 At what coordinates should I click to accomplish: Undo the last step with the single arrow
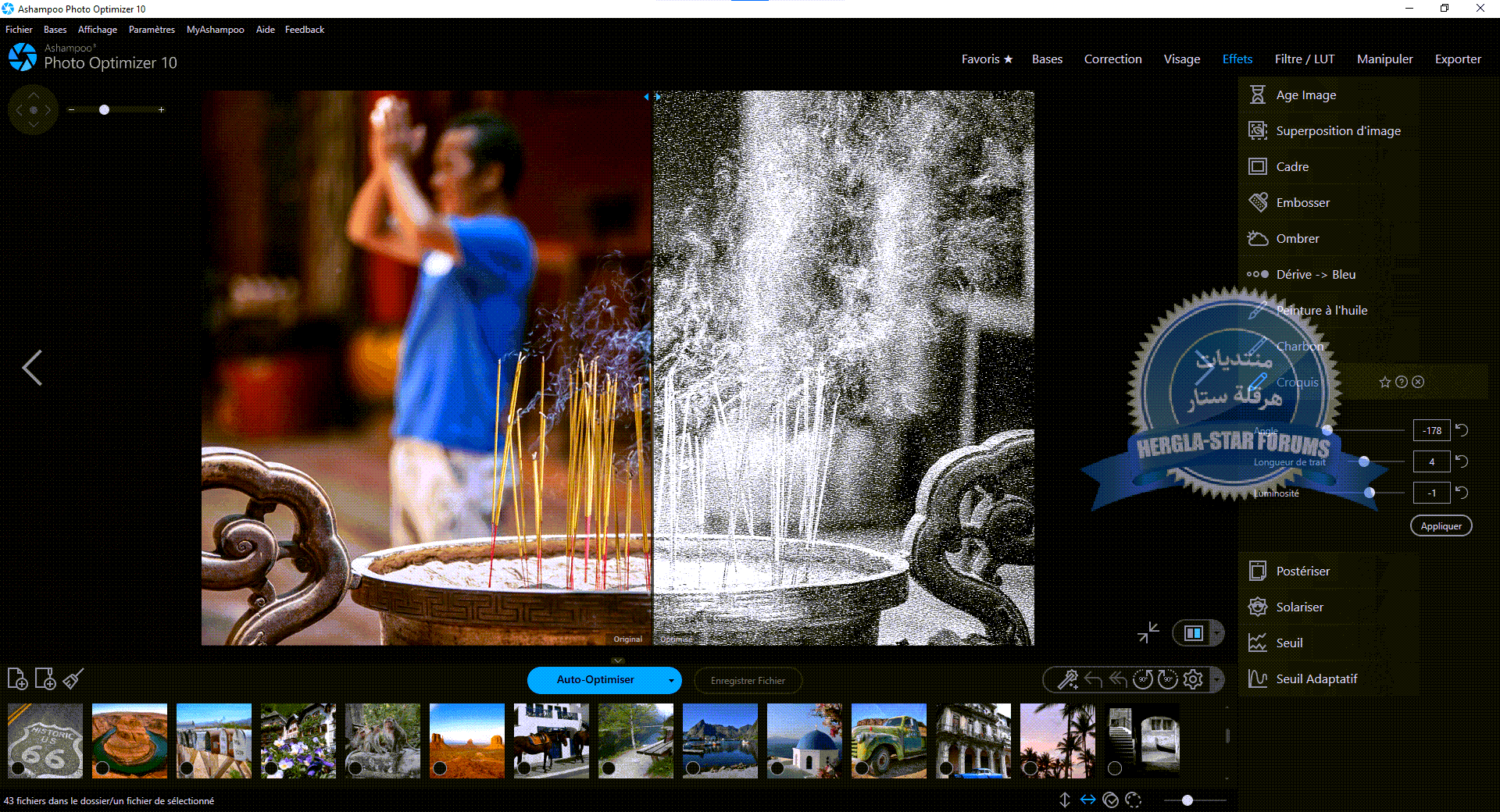coord(1093,680)
